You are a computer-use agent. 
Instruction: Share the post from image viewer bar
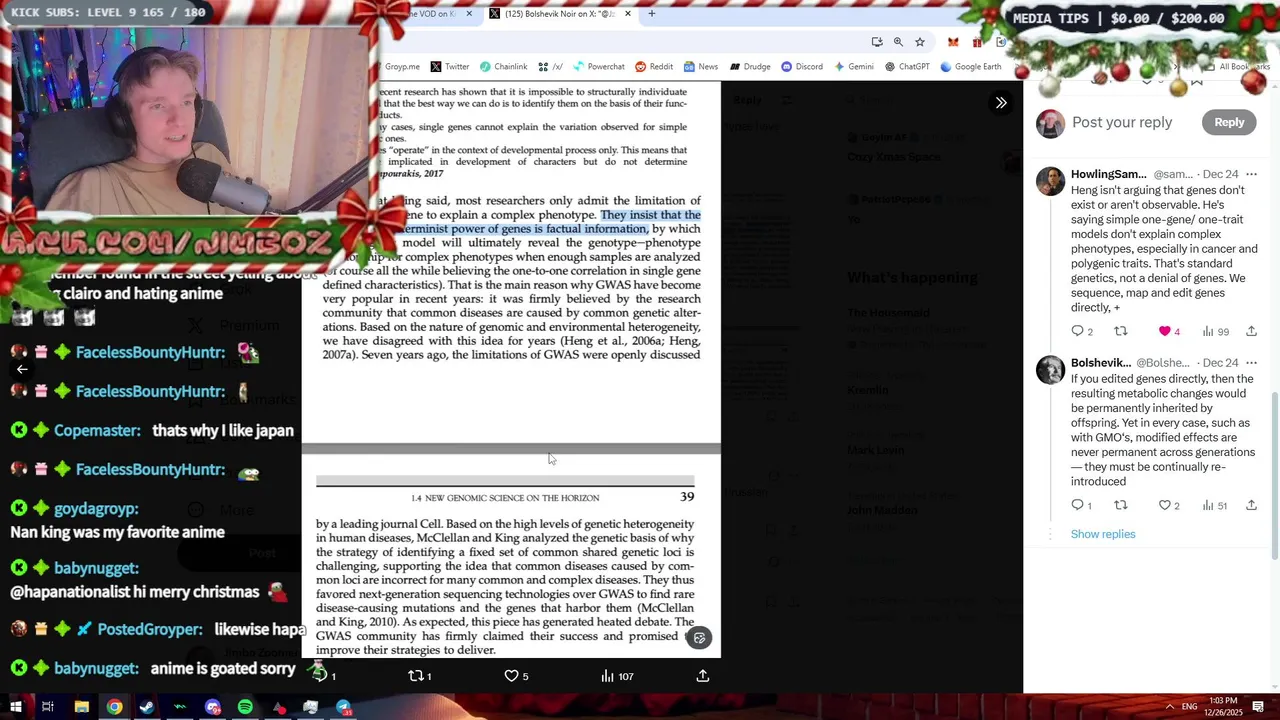pyautogui.click(x=703, y=676)
